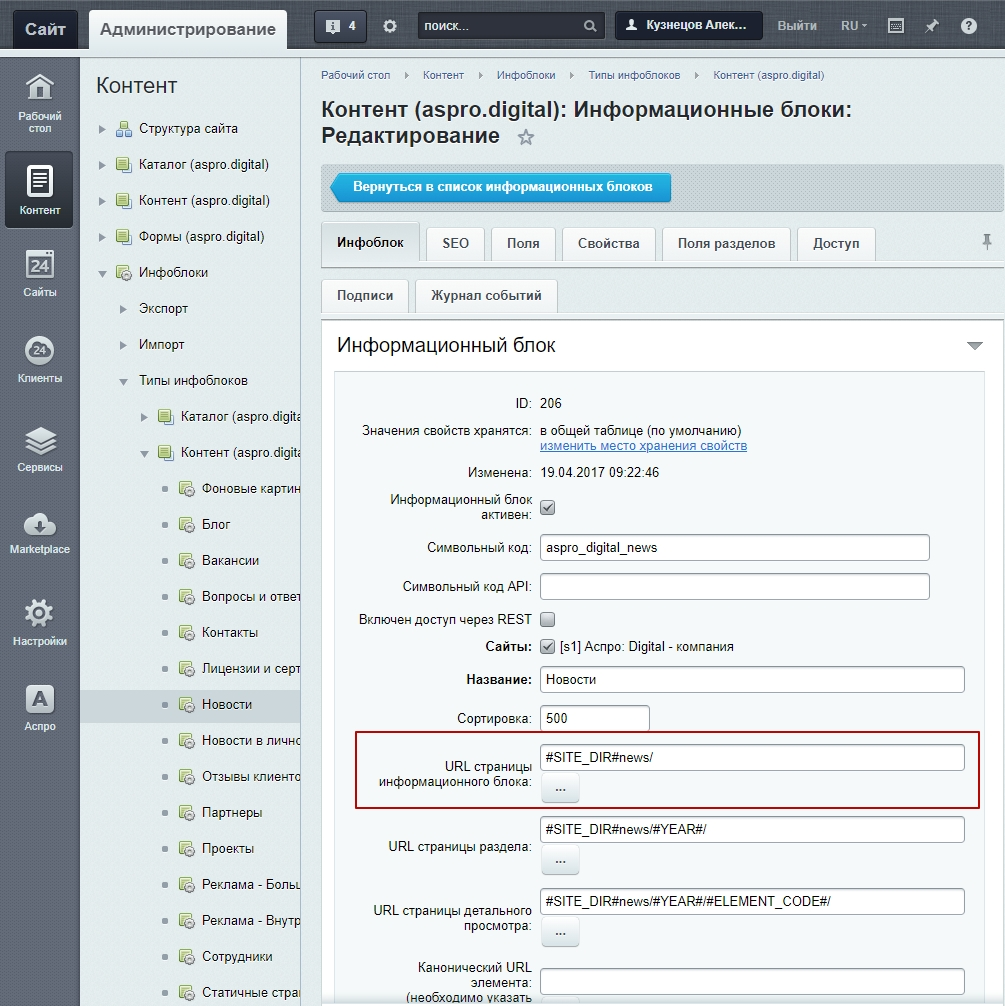Enable Включен доступ через REST checkbox
This screenshot has width=1005, height=1006.
[547, 619]
